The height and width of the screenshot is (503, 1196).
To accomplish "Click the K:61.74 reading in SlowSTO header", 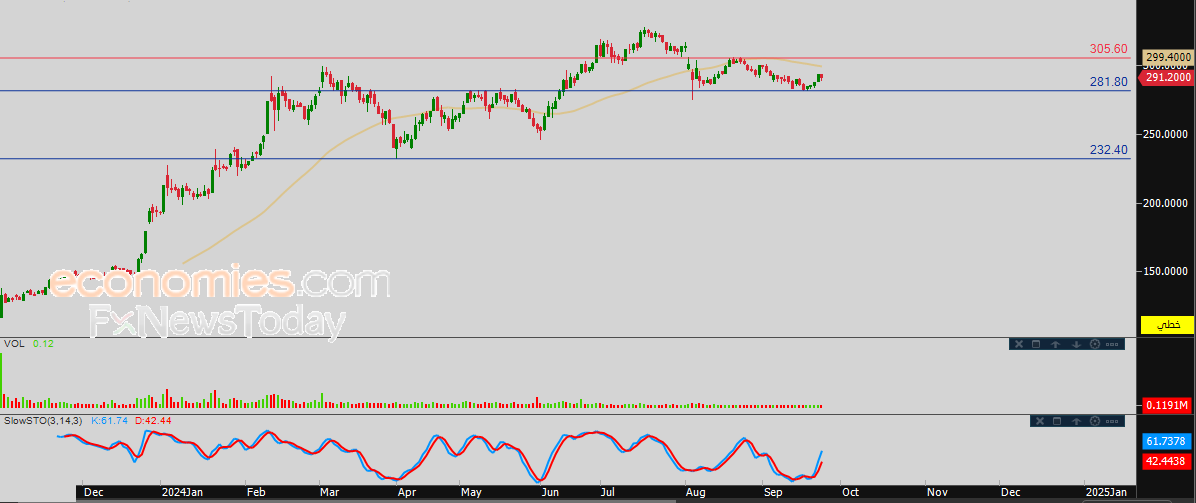I will (x=111, y=421).
